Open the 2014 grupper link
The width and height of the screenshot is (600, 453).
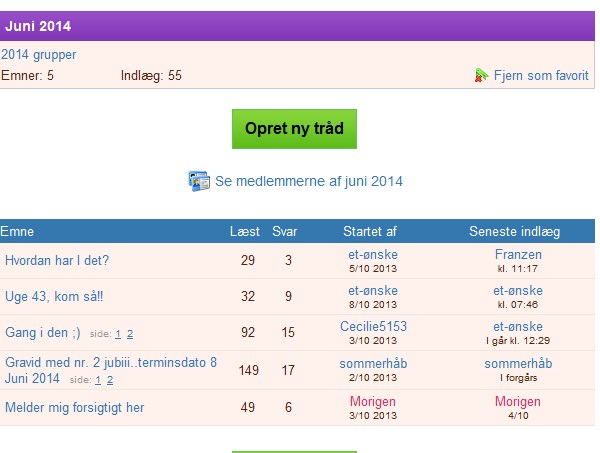(38, 55)
